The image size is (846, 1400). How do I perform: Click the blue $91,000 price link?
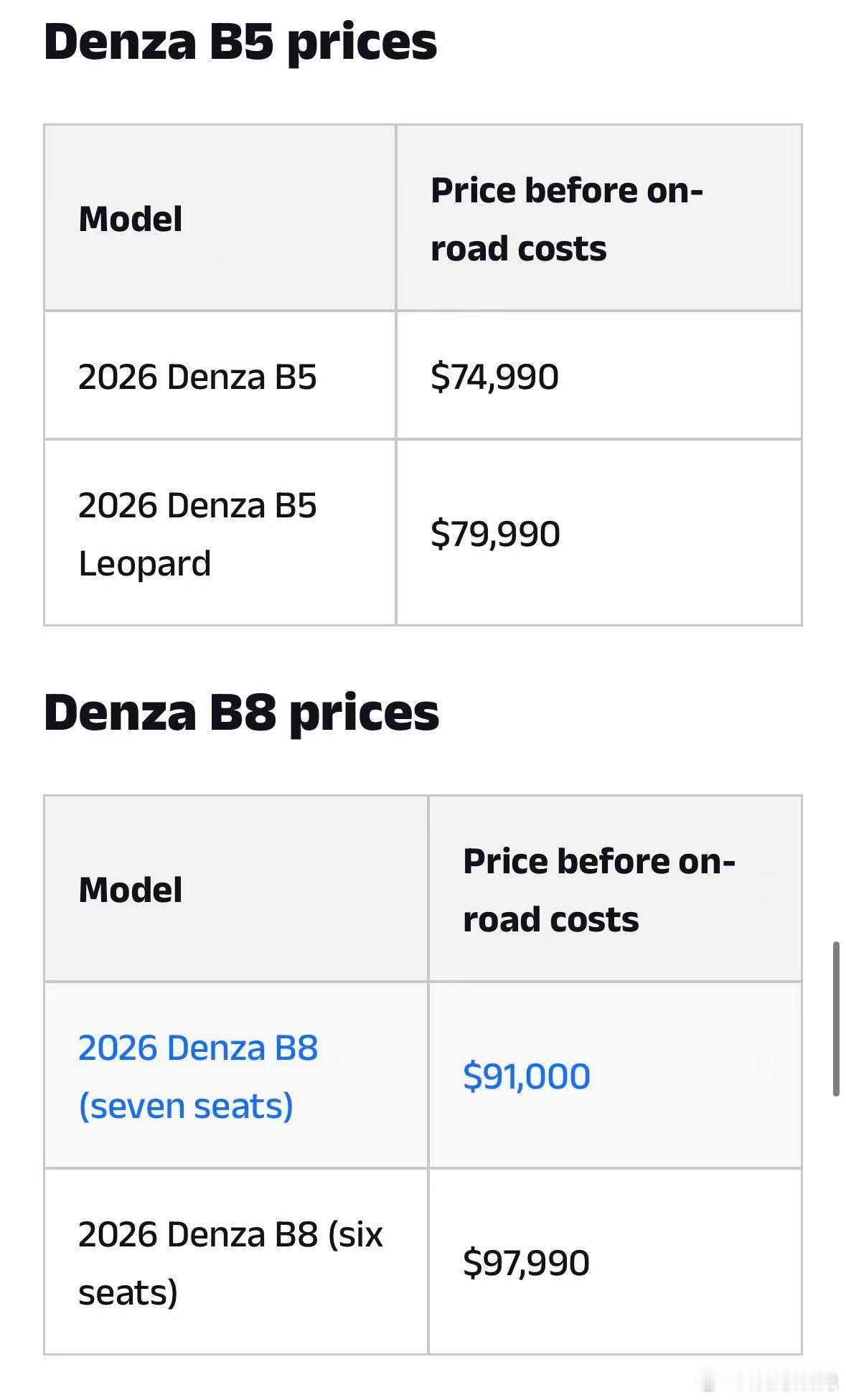tap(527, 1076)
